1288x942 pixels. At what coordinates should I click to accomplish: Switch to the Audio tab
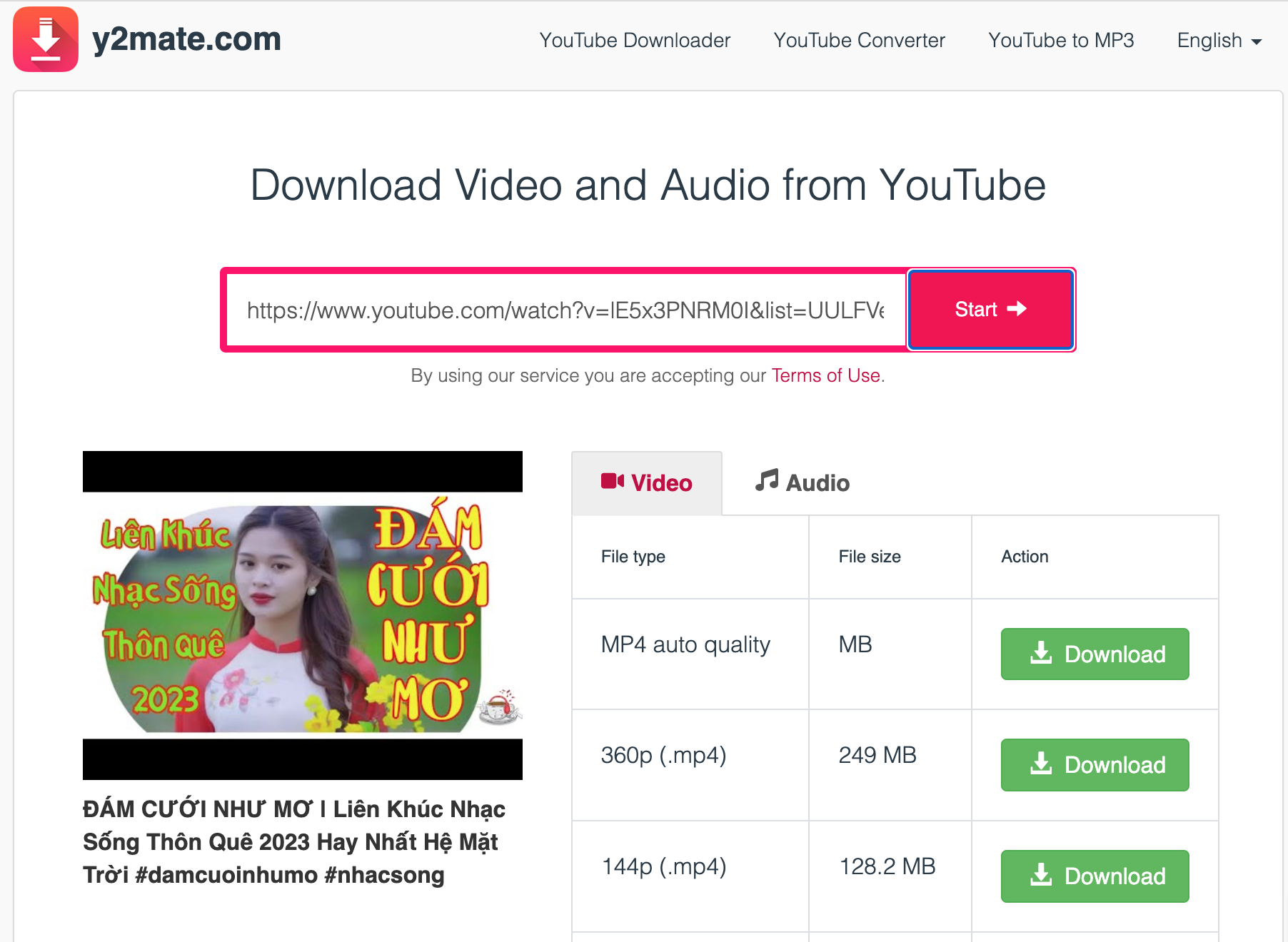pyautogui.click(x=803, y=483)
